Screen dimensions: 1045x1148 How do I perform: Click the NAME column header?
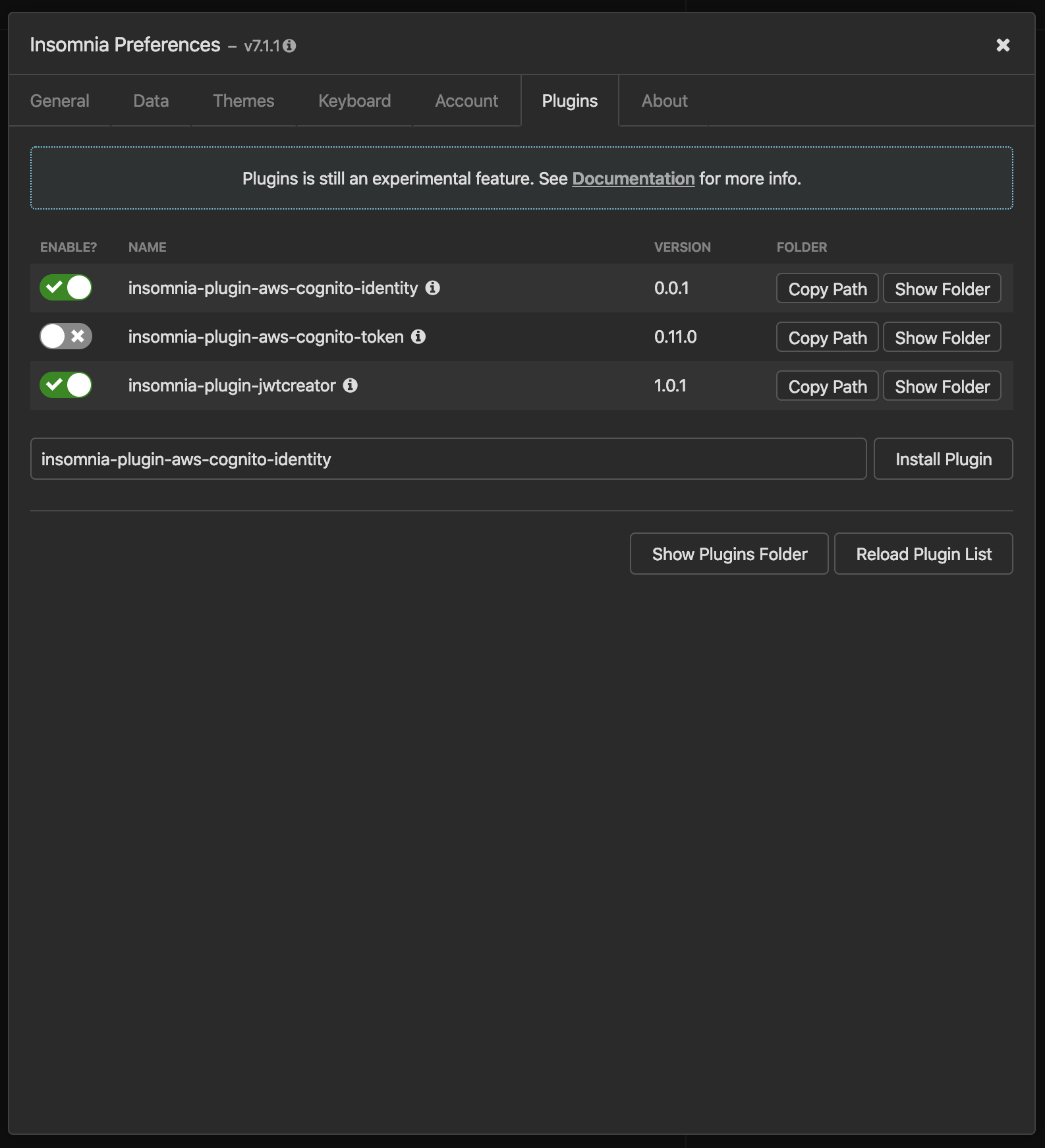click(148, 247)
